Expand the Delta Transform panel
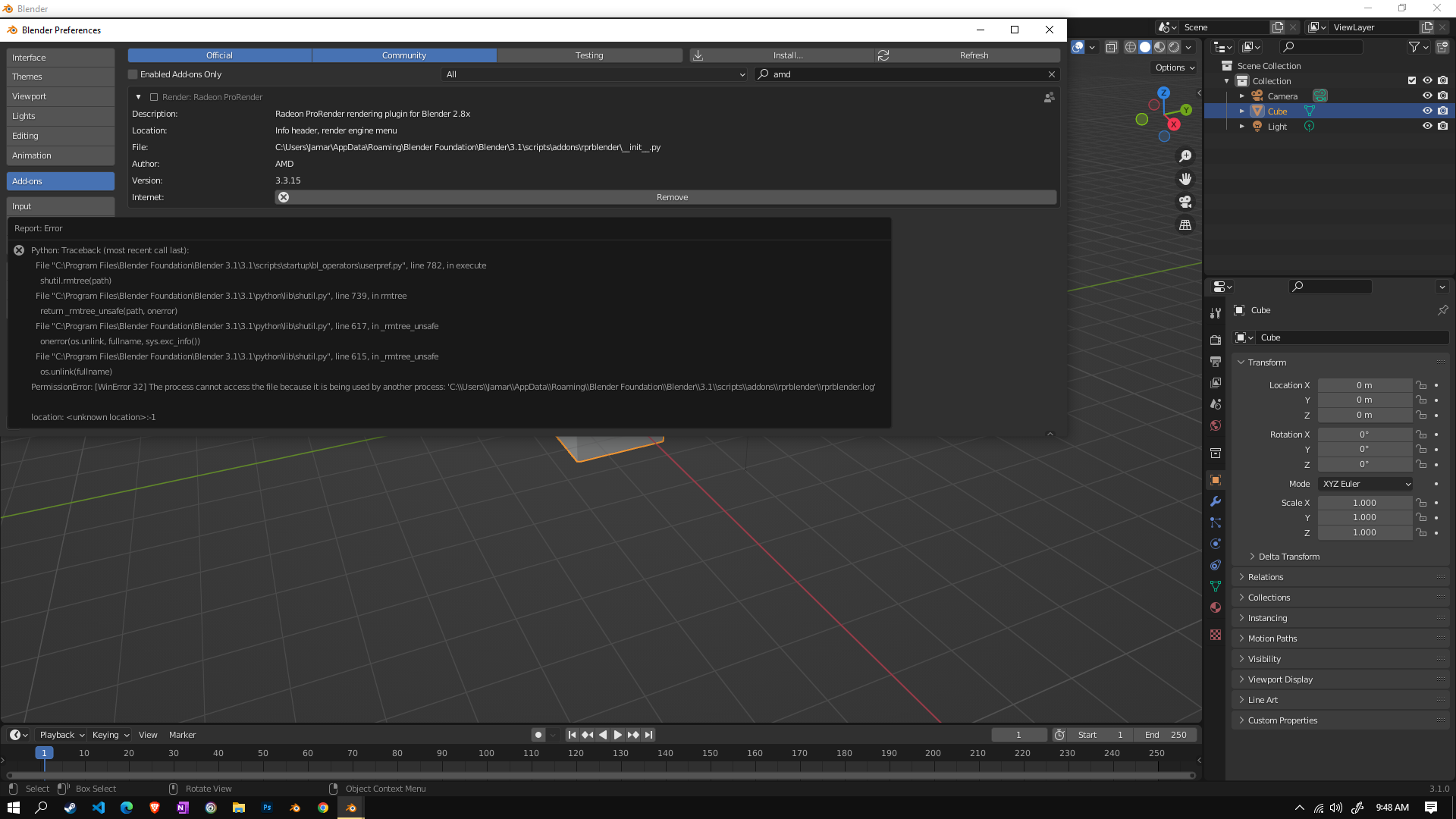The height and width of the screenshot is (819, 1456). point(1288,557)
